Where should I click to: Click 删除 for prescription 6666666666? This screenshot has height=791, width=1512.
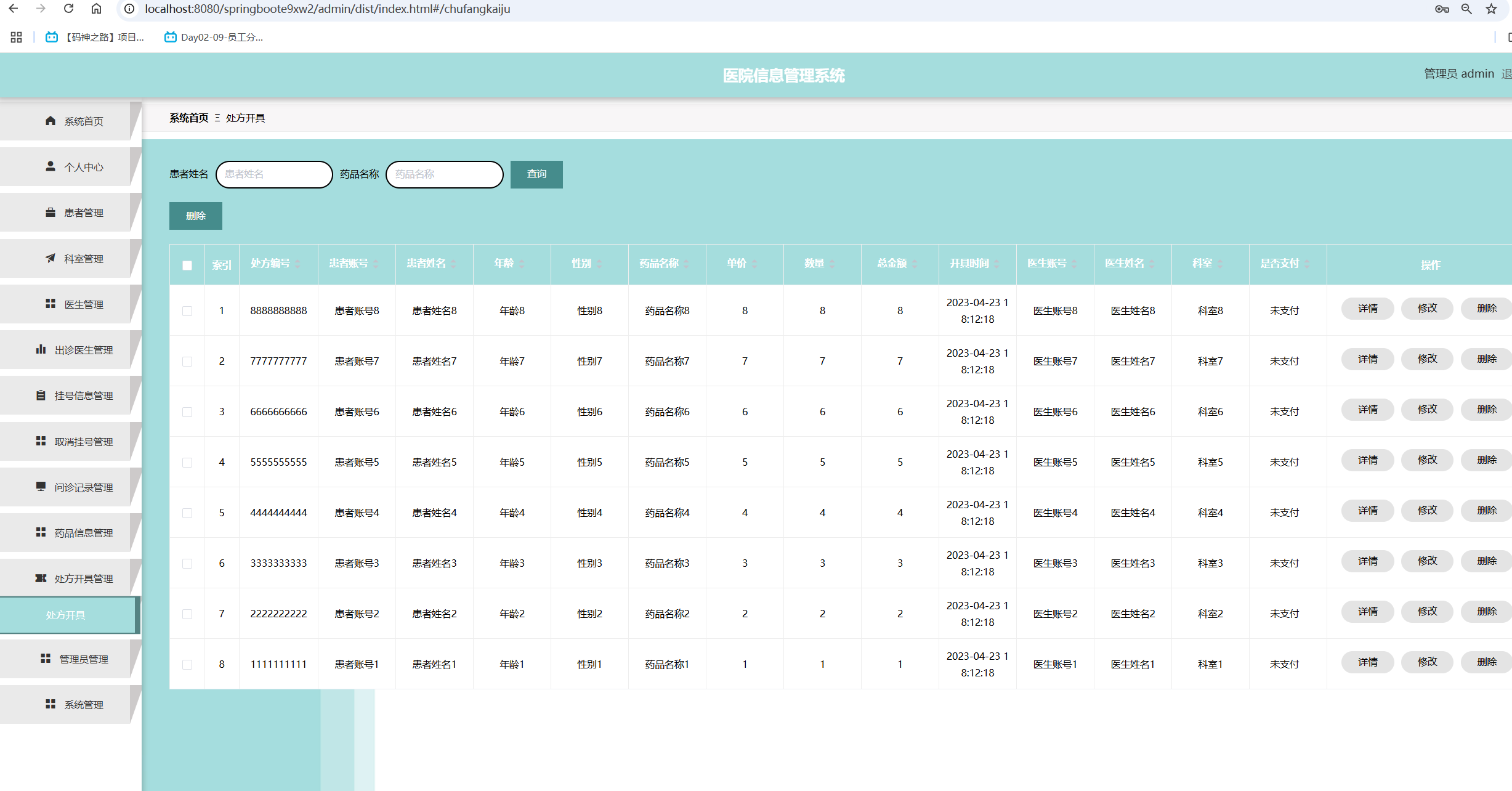point(1487,410)
